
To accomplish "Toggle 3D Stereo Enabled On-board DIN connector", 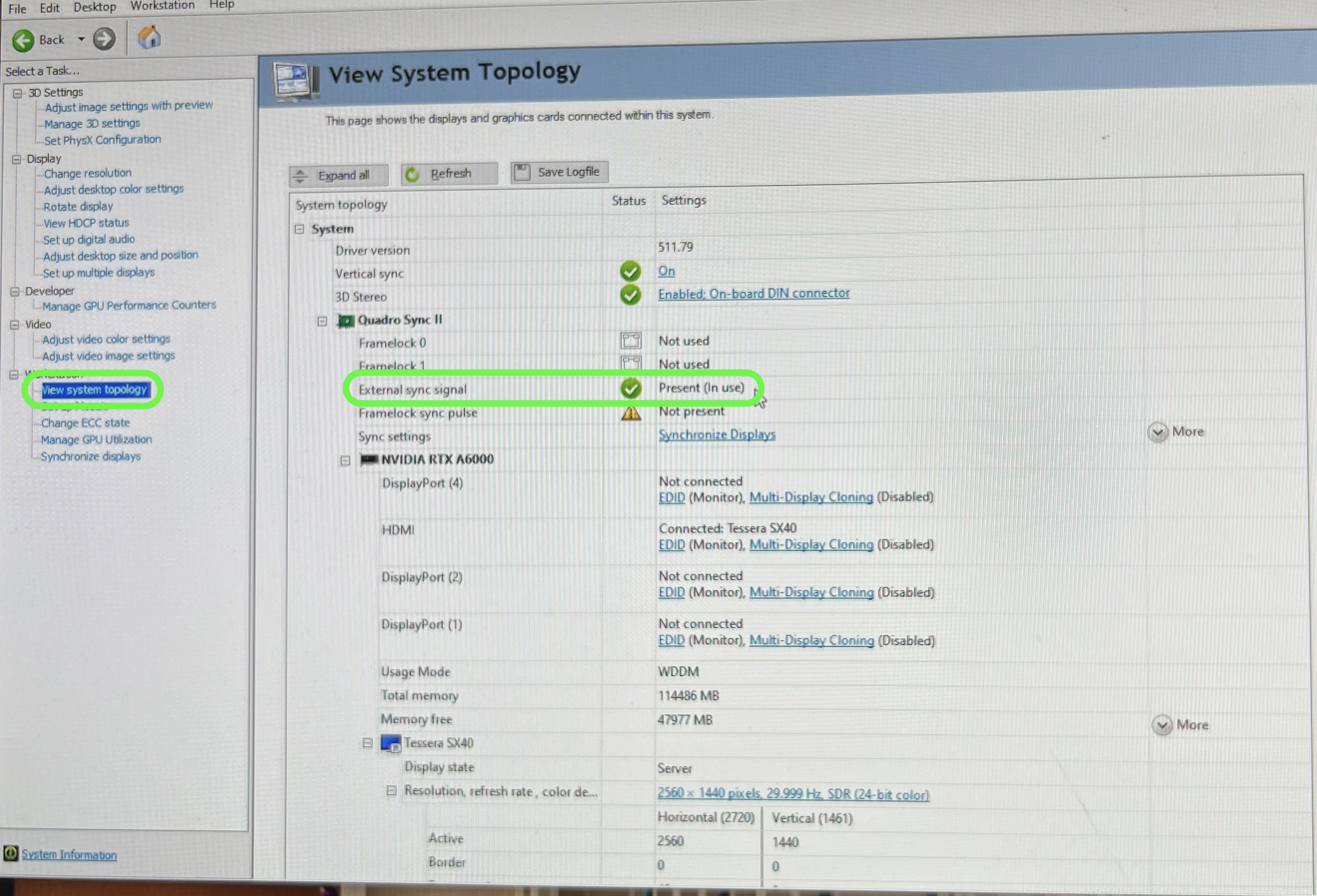I will pyautogui.click(x=754, y=293).
